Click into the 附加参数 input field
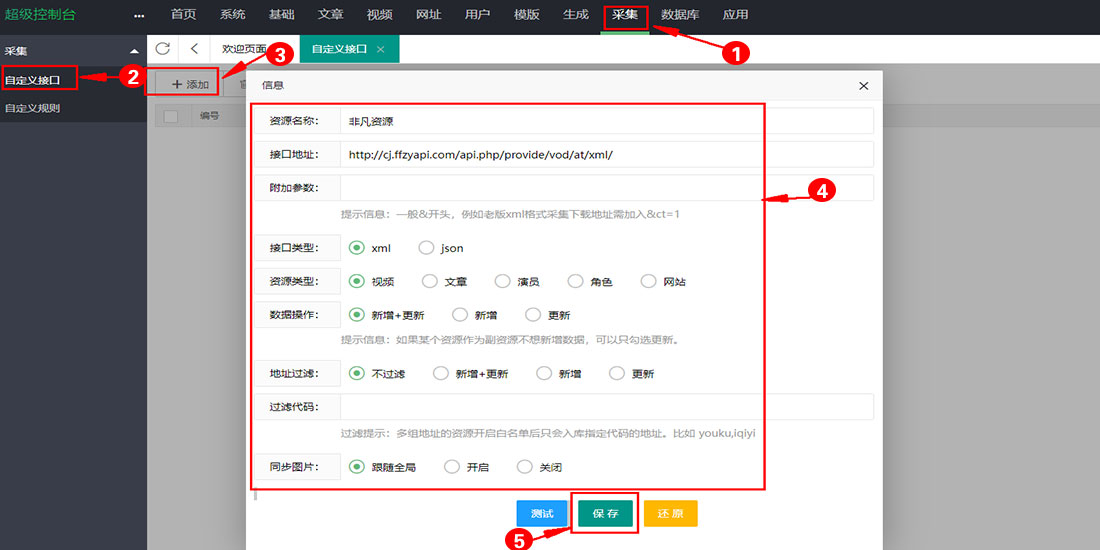This screenshot has width=1100, height=550. [x=606, y=188]
